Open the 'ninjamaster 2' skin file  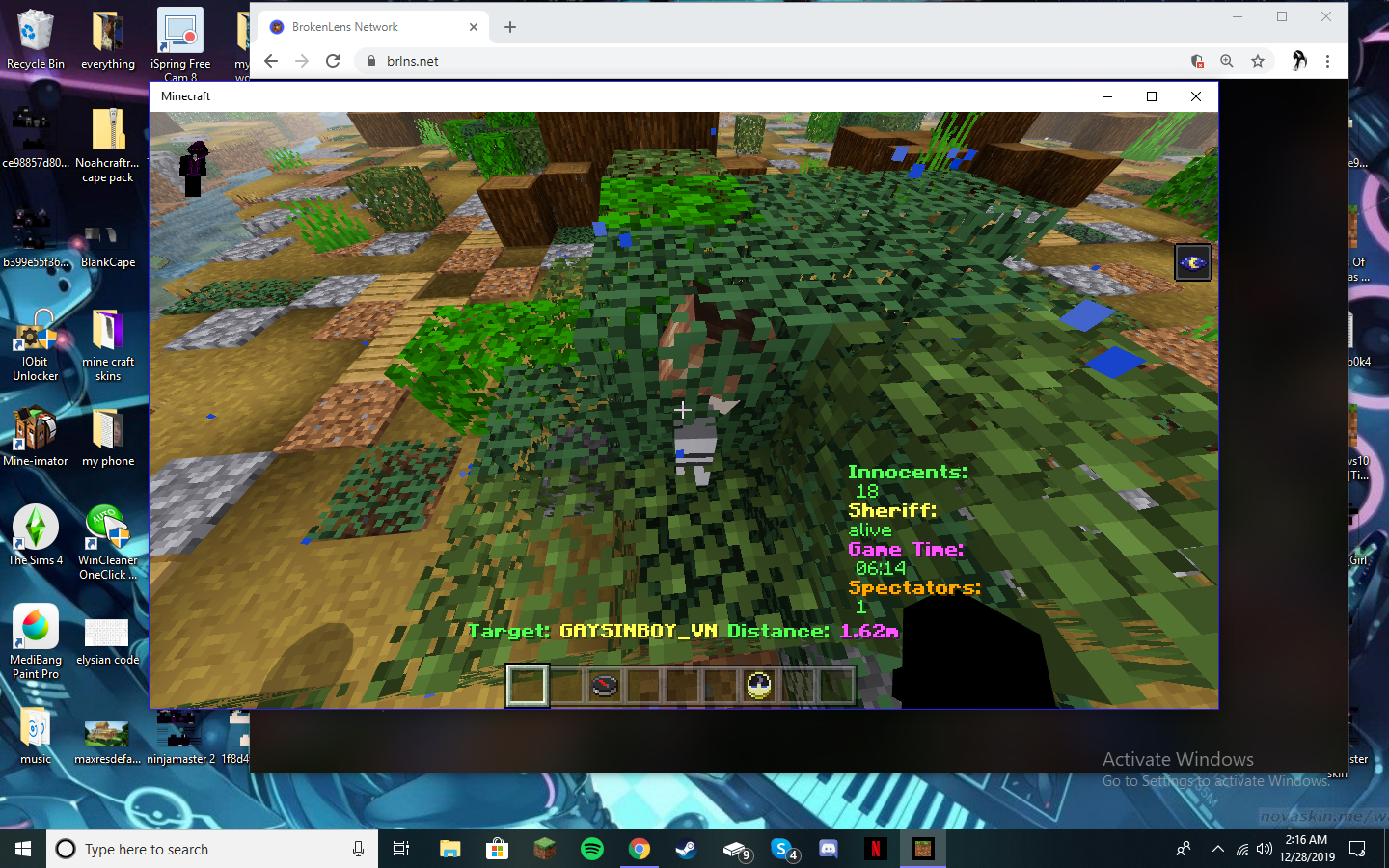tap(180, 738)
